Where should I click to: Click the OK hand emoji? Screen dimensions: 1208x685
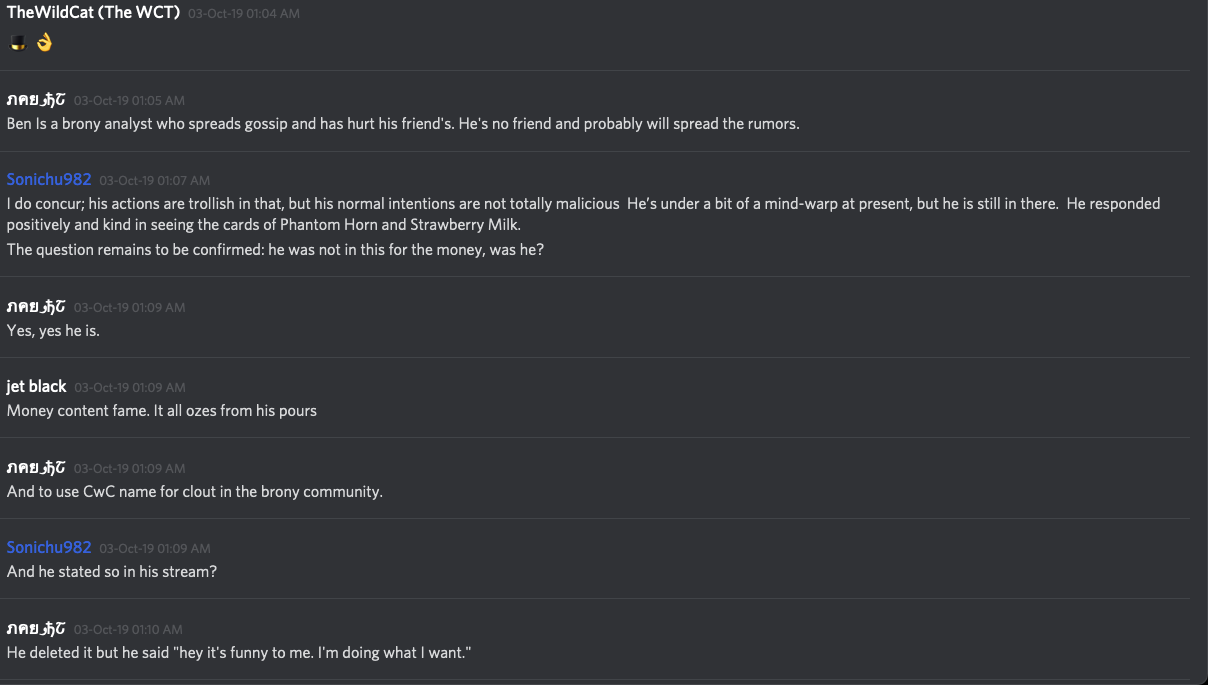(43, 43)
